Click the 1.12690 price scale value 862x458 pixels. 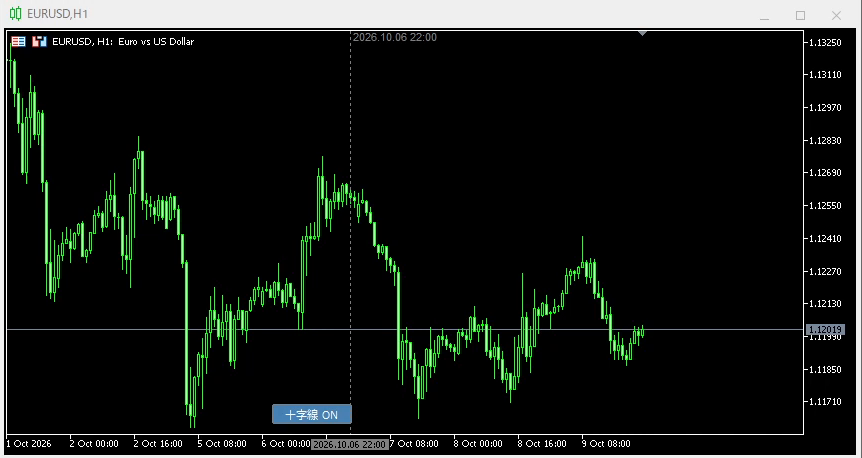point(825,173)
